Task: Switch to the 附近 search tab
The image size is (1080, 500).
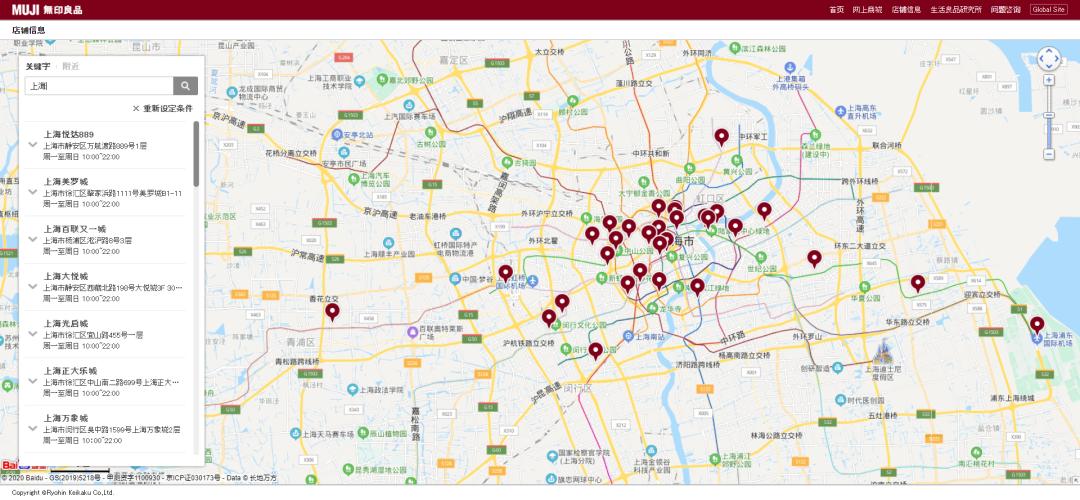Action: tap(70, 66)
